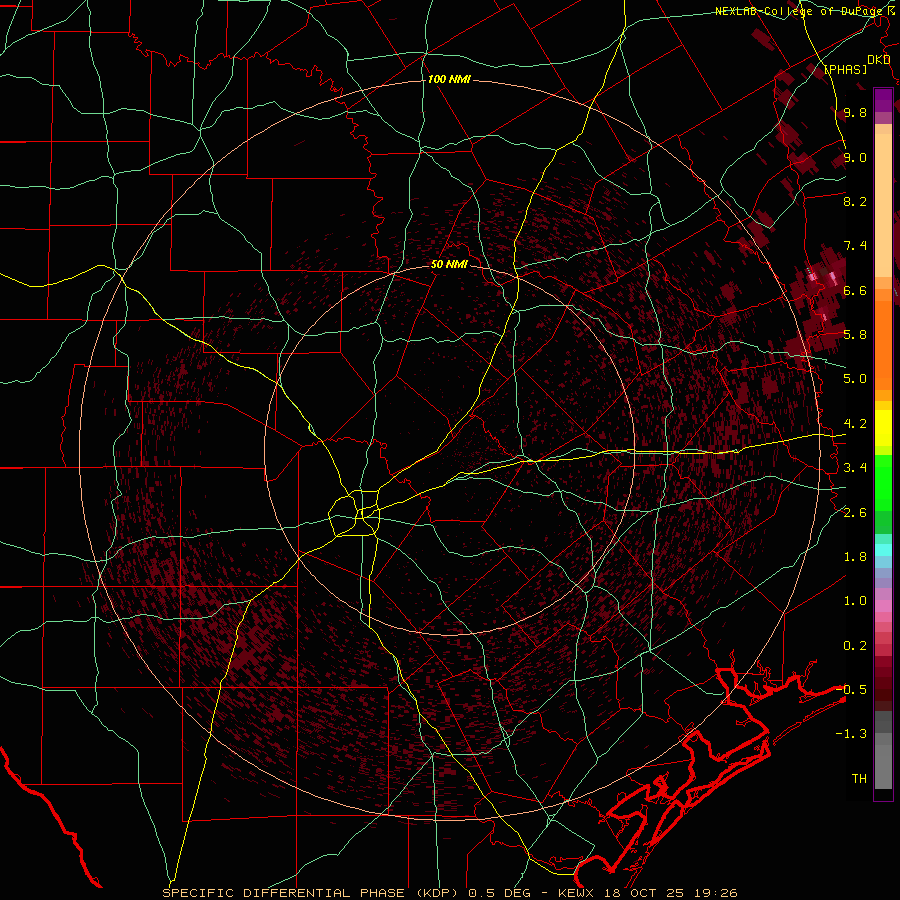Click the '9.8' scale value
Viewport: 900px width, 900px height.
855,112
